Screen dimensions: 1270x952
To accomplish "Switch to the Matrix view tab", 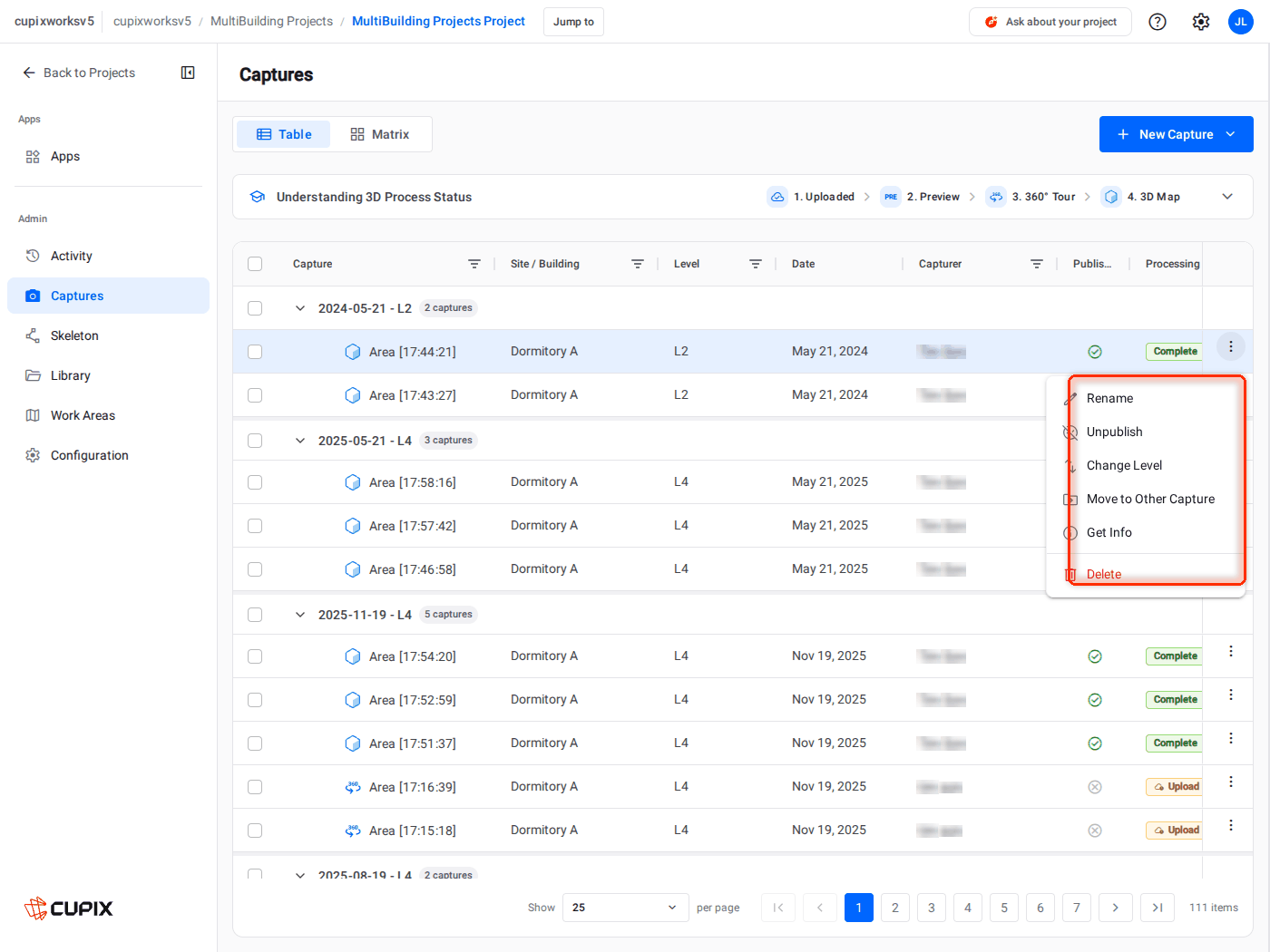I will coord(380,134).
